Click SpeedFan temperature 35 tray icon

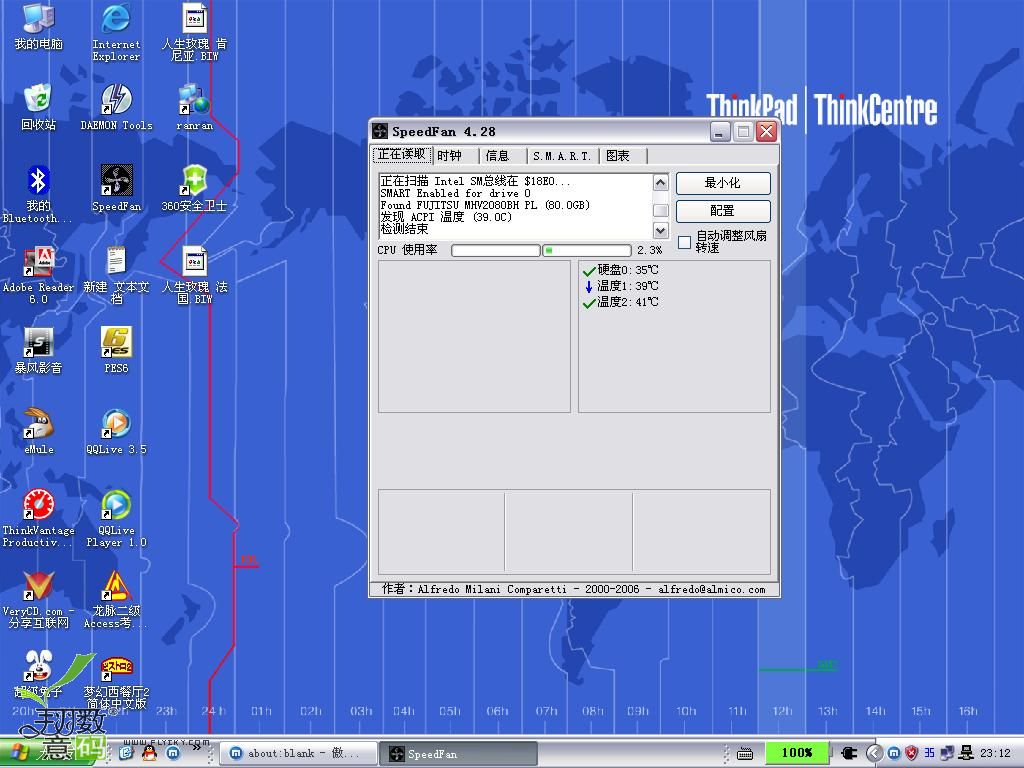tap(929, 753)
